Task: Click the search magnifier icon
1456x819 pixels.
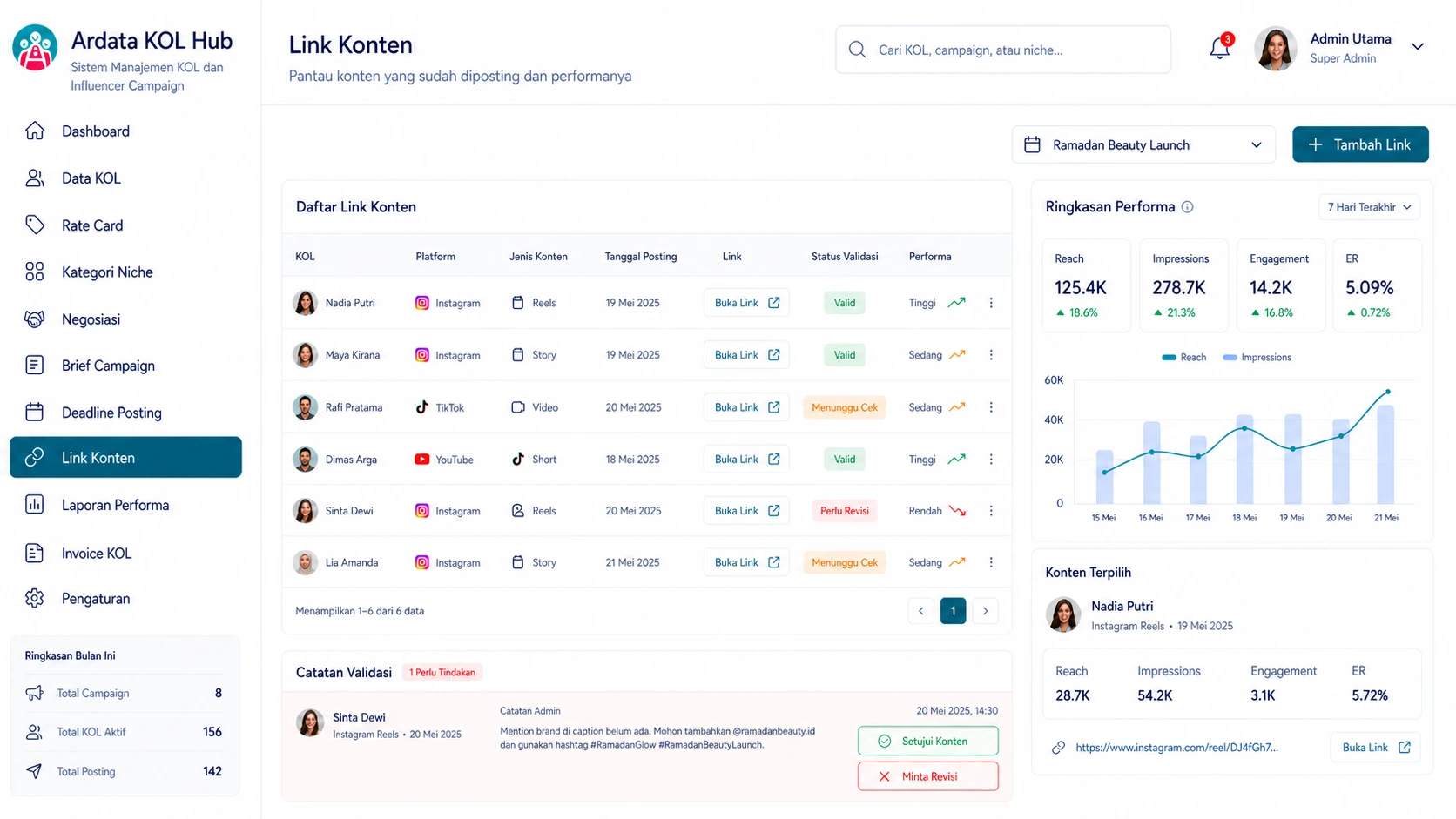Action: [857, 50]
